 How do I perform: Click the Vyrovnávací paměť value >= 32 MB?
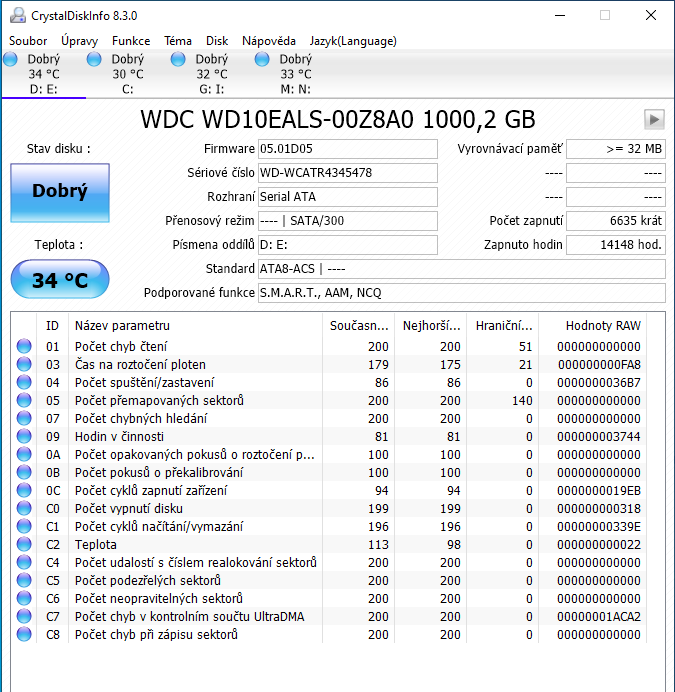click(616, 149)
